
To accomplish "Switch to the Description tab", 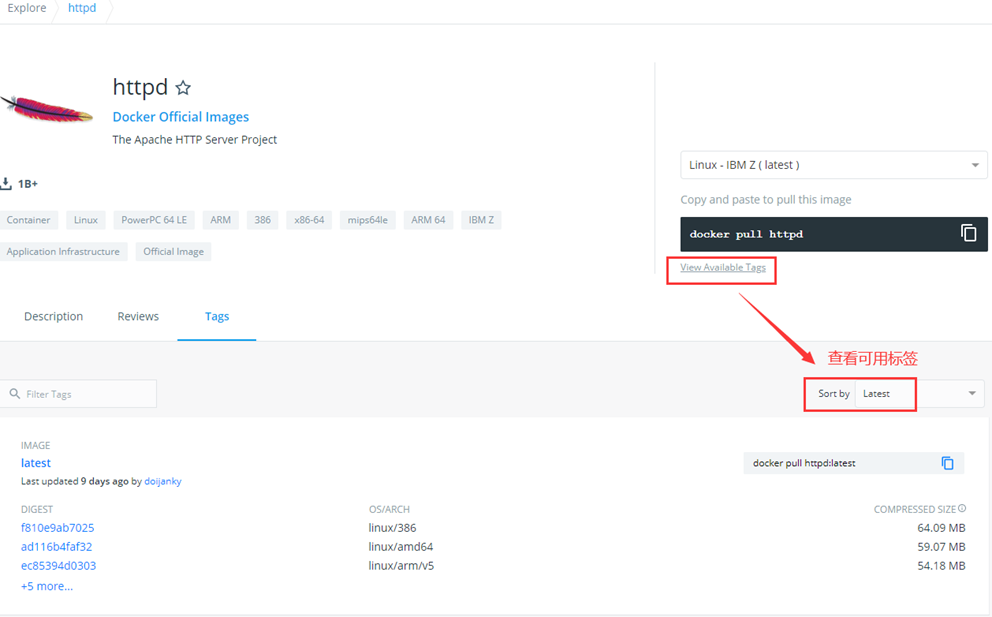I will [x=53, y=316].
